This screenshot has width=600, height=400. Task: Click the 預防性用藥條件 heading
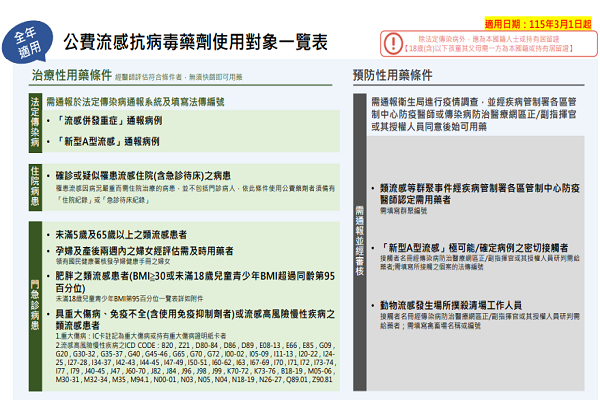point(393,75)
